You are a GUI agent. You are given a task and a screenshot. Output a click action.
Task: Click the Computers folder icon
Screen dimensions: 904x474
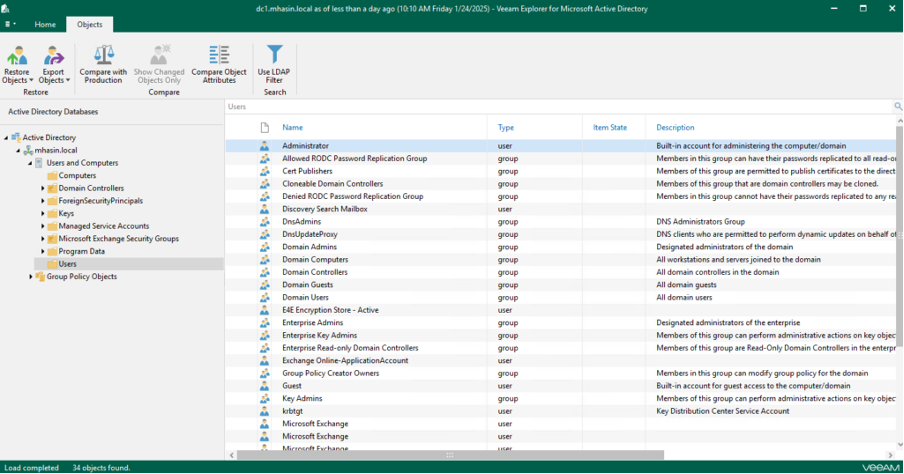pos(52,175)
